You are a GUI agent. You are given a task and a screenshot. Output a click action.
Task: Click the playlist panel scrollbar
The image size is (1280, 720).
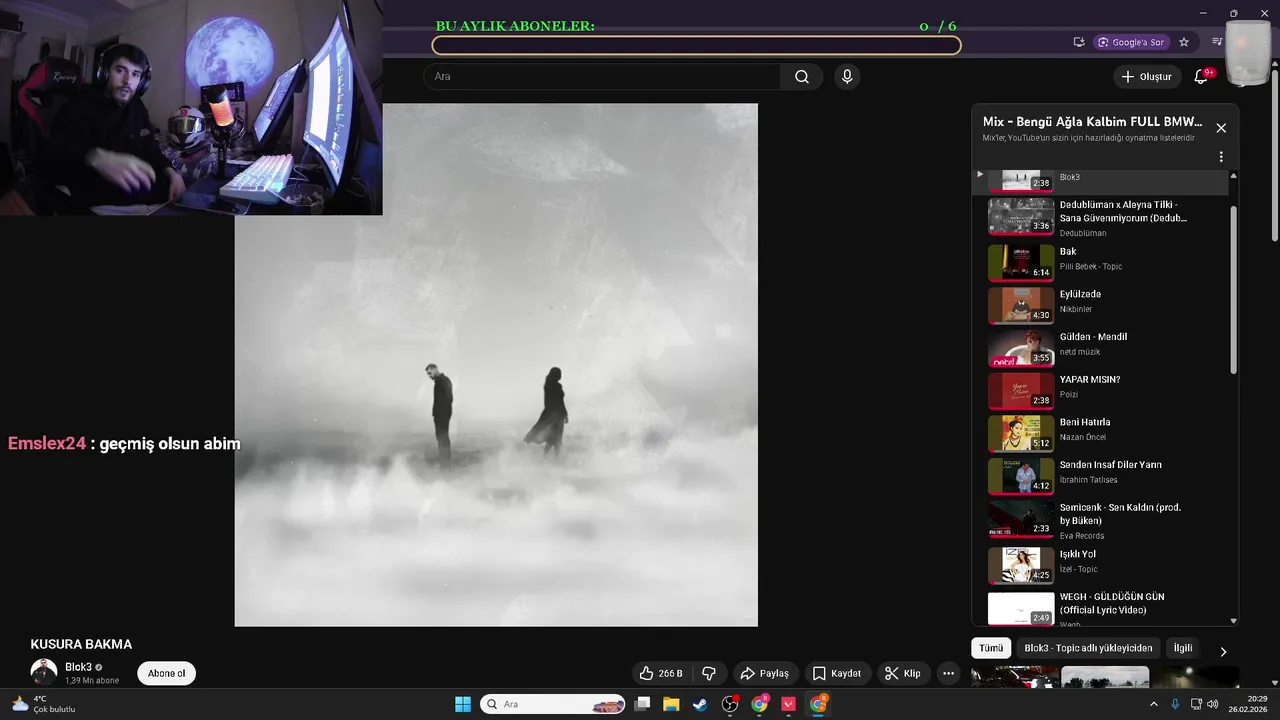tap(1233, 290)
